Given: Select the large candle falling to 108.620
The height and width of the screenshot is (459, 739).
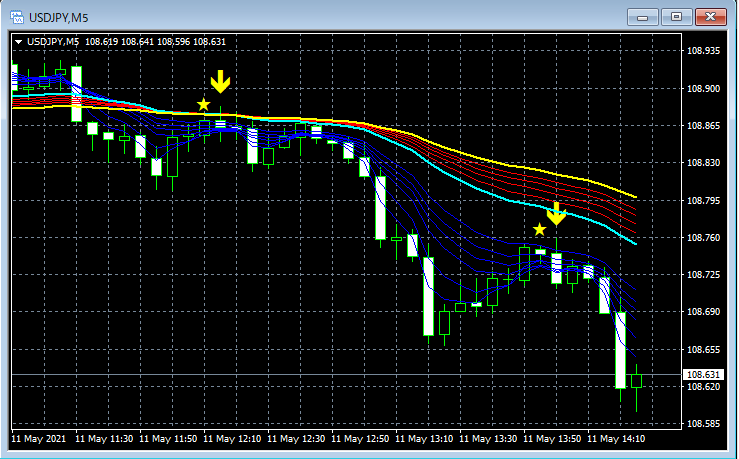Looking at the screenshot, I should point(621,350).
